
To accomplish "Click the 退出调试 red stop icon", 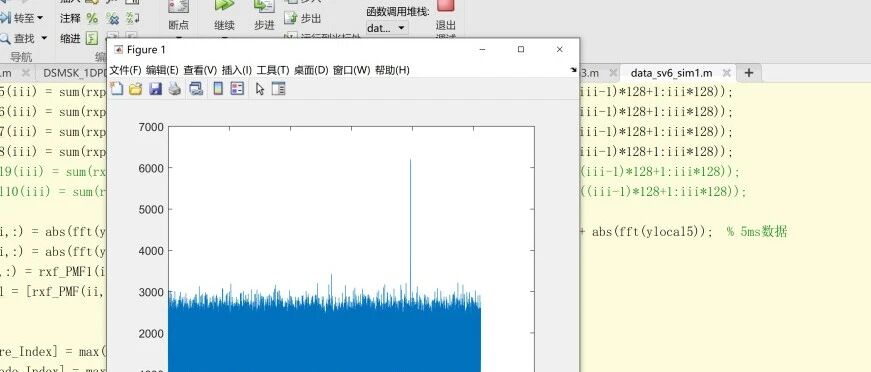I will tap(445, 6).
